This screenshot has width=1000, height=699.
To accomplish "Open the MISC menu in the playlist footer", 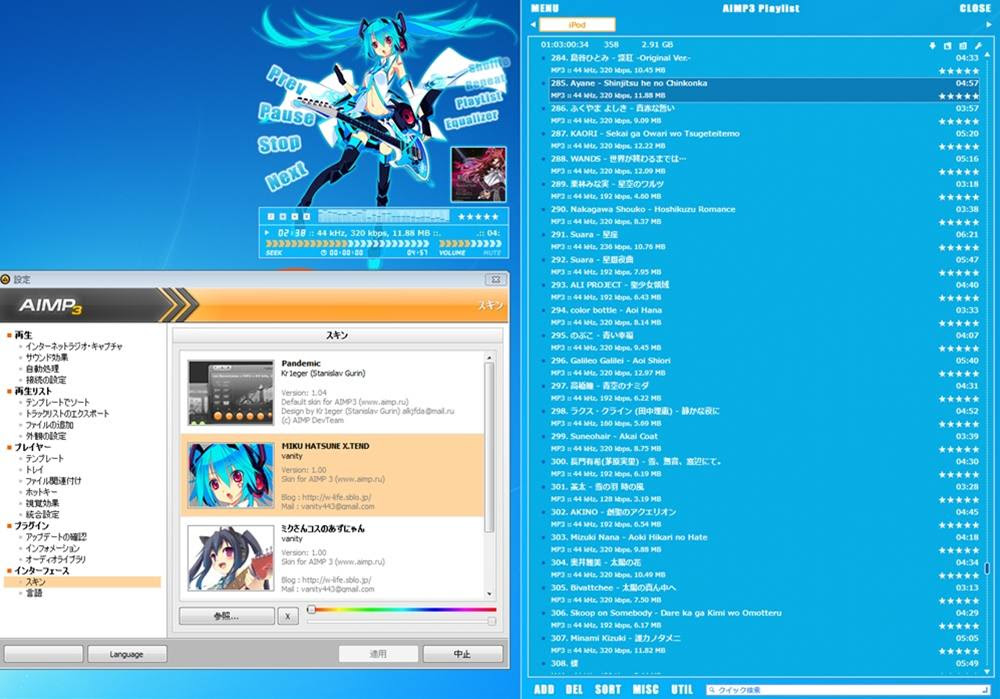I will (645, 689).
